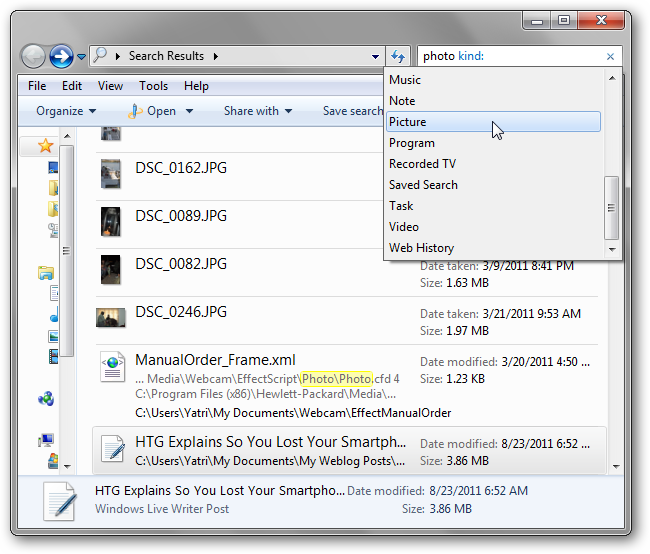Click Search Results in the address bar
Viewport: 650px width, 554px height.
[x=166, y=56]
